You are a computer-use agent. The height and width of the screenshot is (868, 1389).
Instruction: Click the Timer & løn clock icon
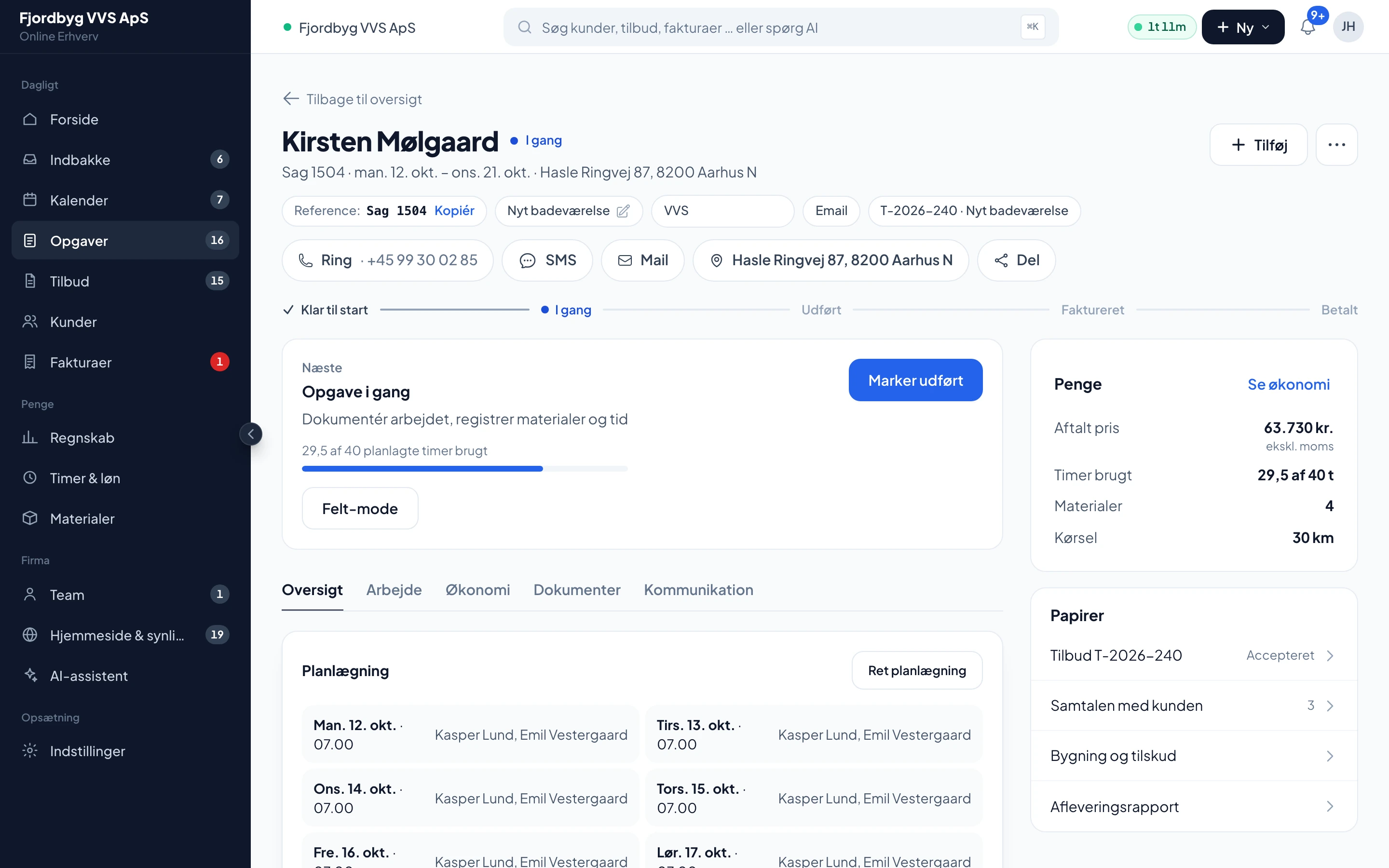(30, 477)
